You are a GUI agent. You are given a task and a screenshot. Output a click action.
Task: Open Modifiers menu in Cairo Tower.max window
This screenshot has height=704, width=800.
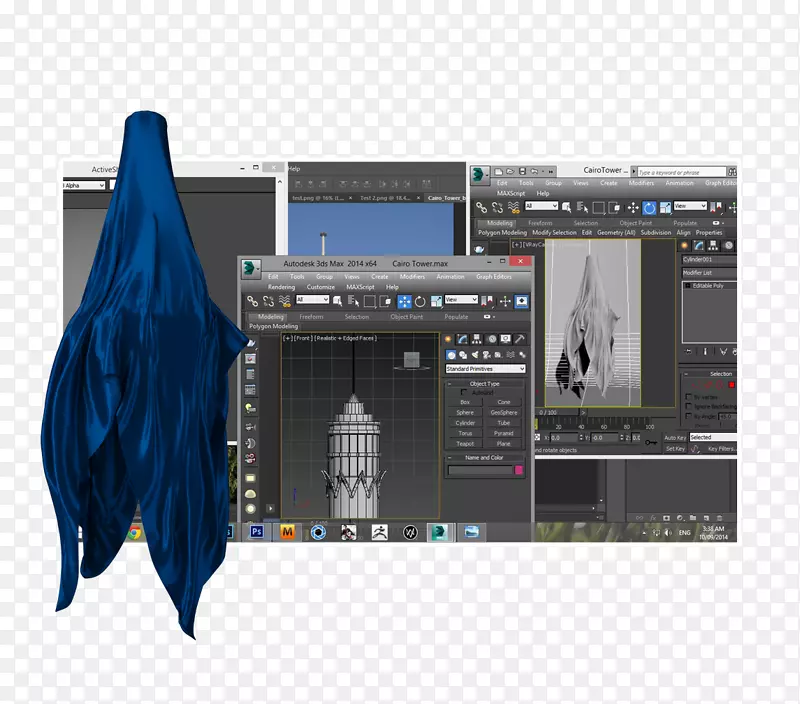[412, 276]
